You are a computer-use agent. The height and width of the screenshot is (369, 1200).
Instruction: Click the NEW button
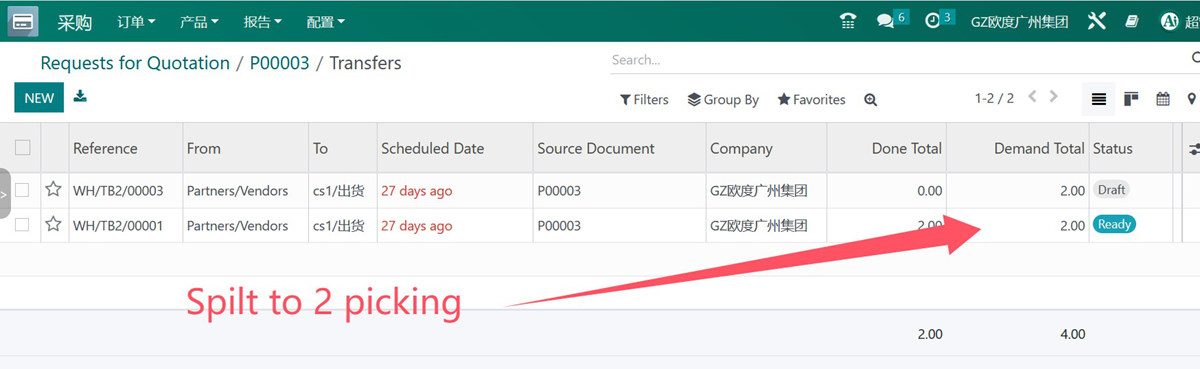39,98
